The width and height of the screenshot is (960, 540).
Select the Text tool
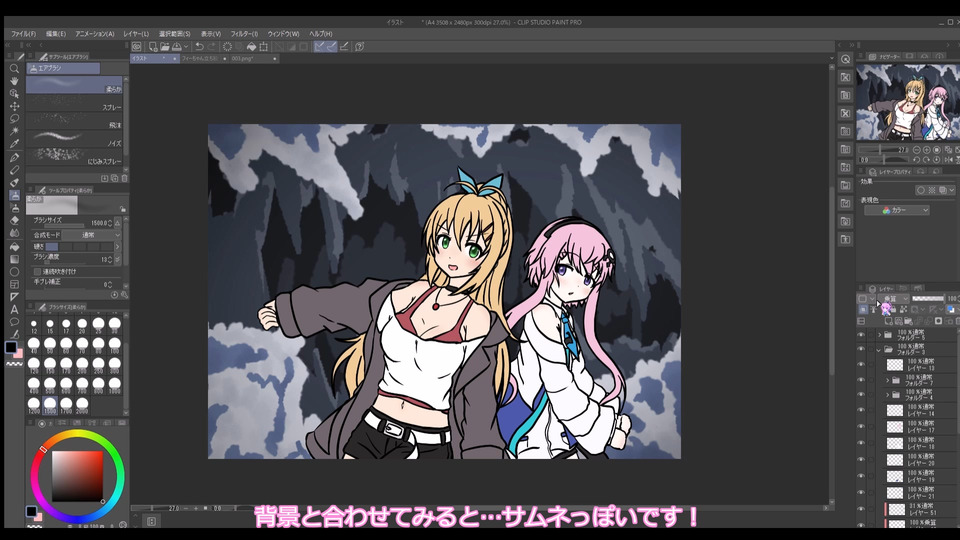[14, 310]
